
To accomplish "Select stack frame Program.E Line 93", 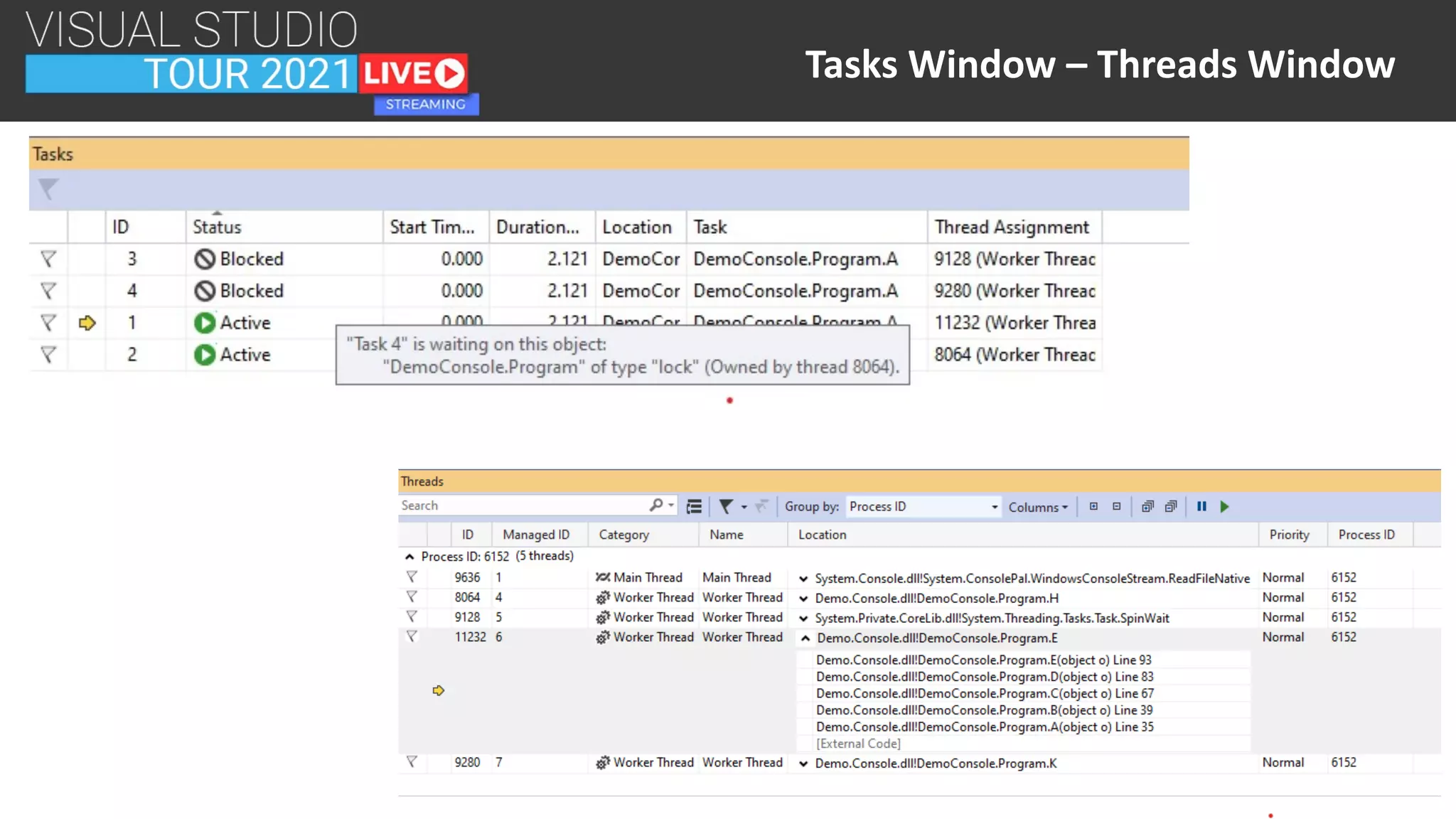I will [x=984, y=660].
